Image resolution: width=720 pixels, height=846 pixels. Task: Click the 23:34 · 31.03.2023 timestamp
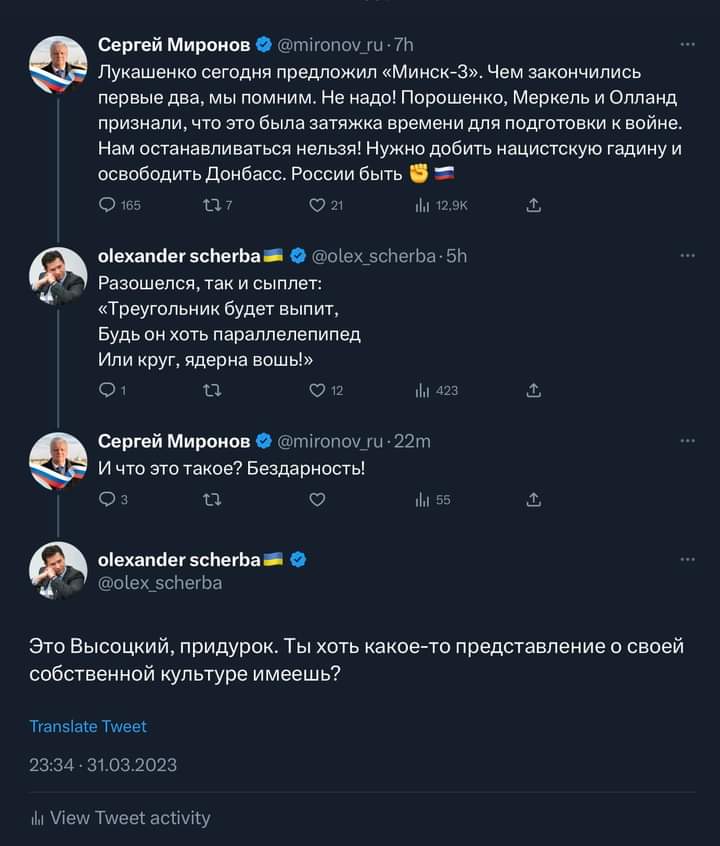[103, 765]
